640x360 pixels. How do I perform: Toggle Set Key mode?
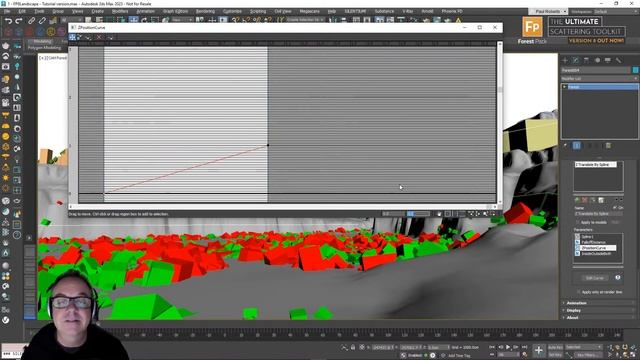555,355
